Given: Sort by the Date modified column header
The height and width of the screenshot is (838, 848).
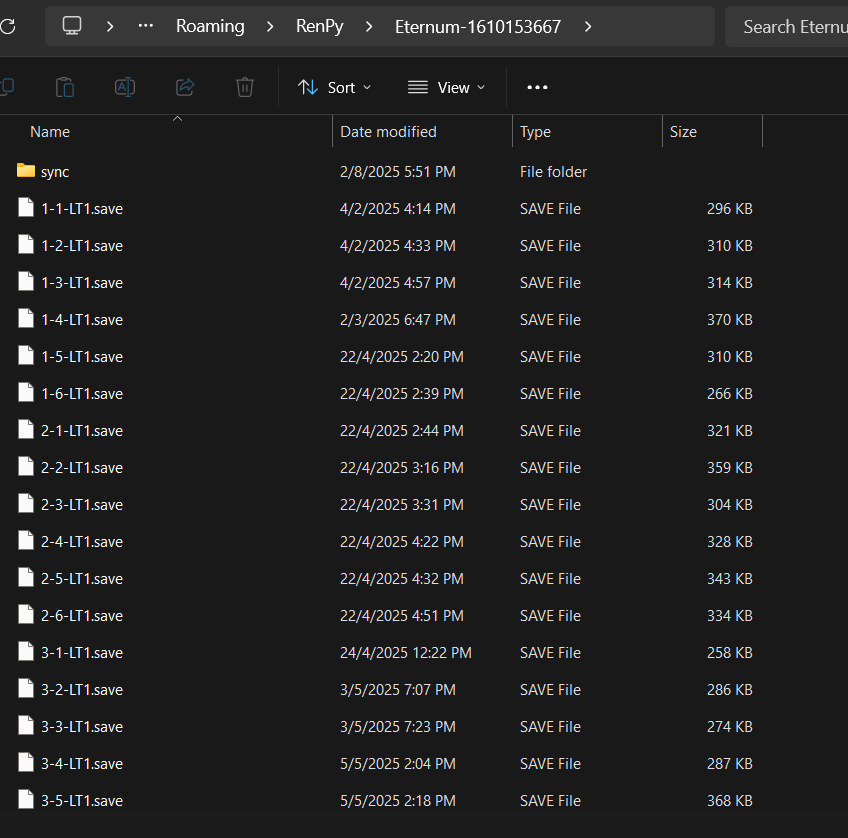Looking at the screenshot, I should [x=388, y=132].
